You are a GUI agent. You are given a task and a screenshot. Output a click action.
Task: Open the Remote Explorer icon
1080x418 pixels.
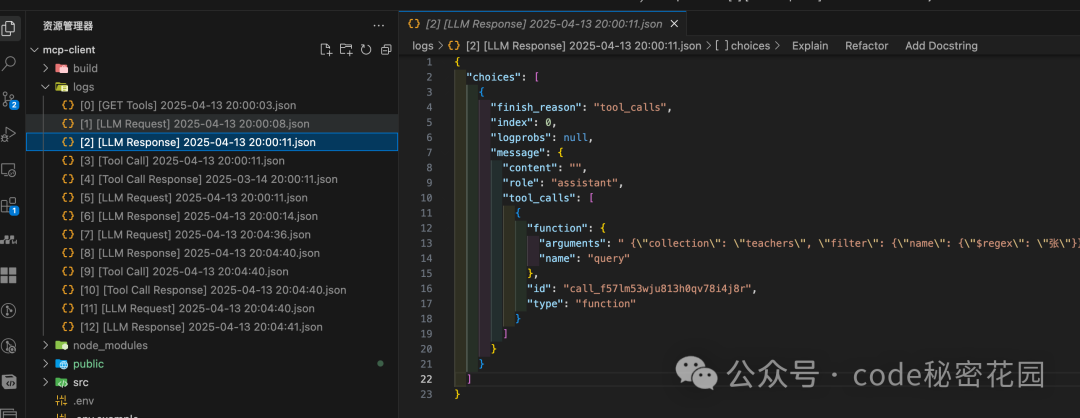point(9,169)
